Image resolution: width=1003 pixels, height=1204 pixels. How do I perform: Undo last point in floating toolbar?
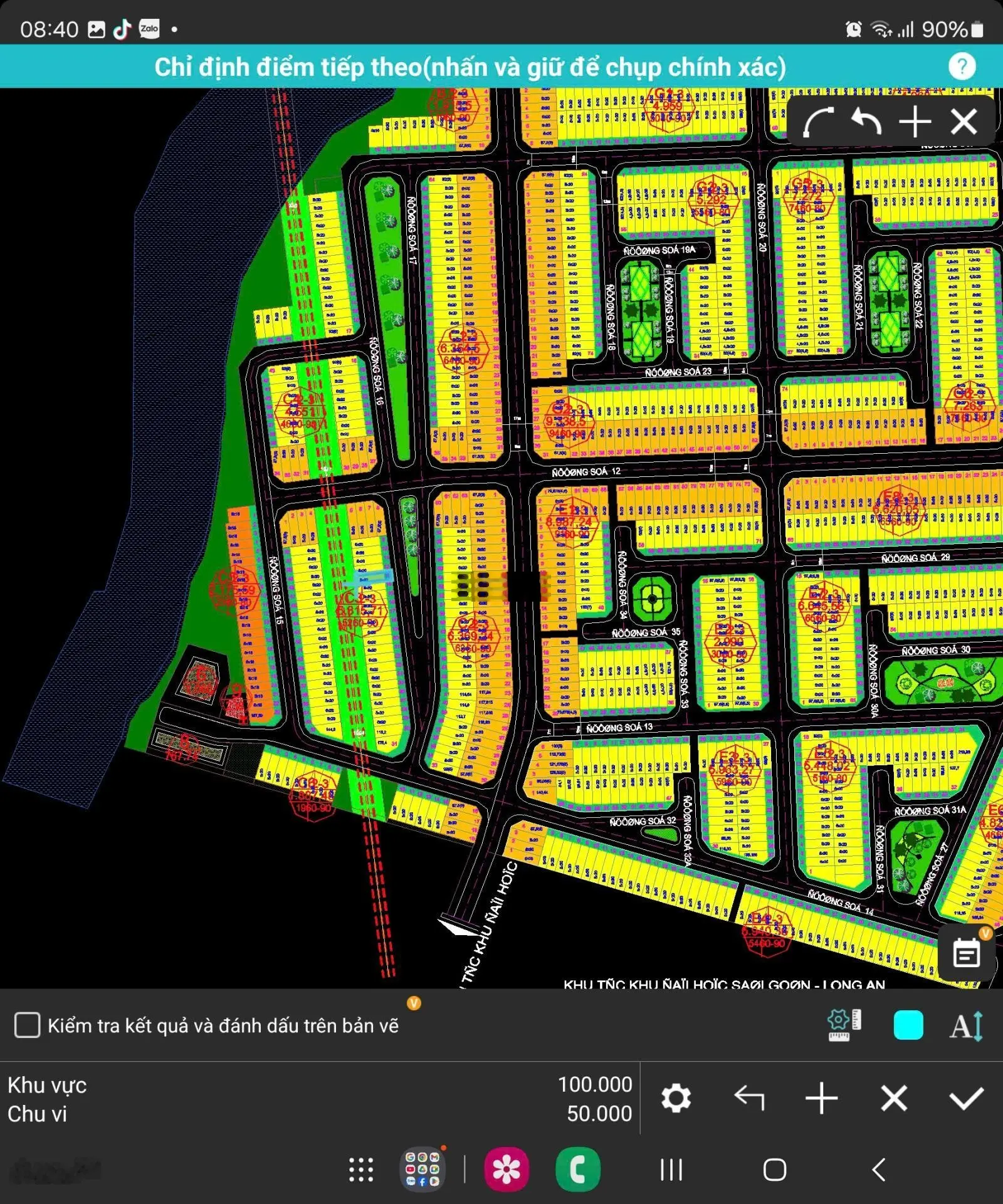click(x=866, y=121)
